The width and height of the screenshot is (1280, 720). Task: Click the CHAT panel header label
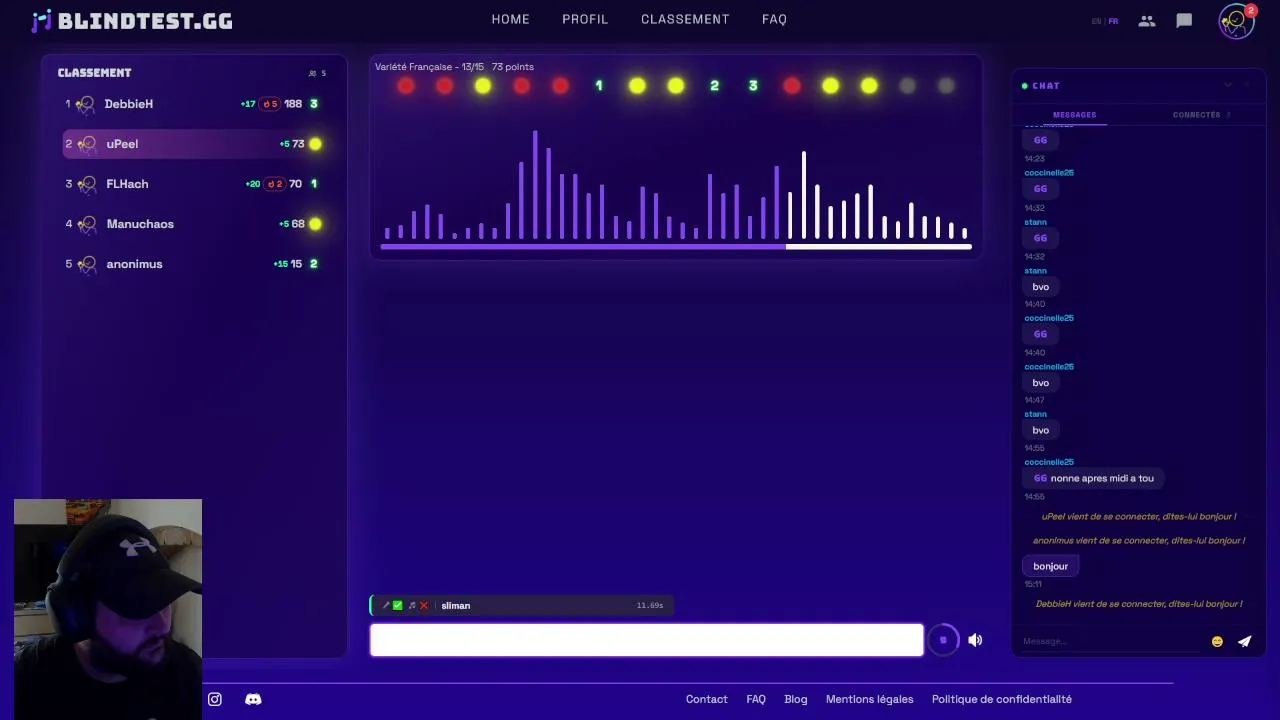(x=1046, y=86)
